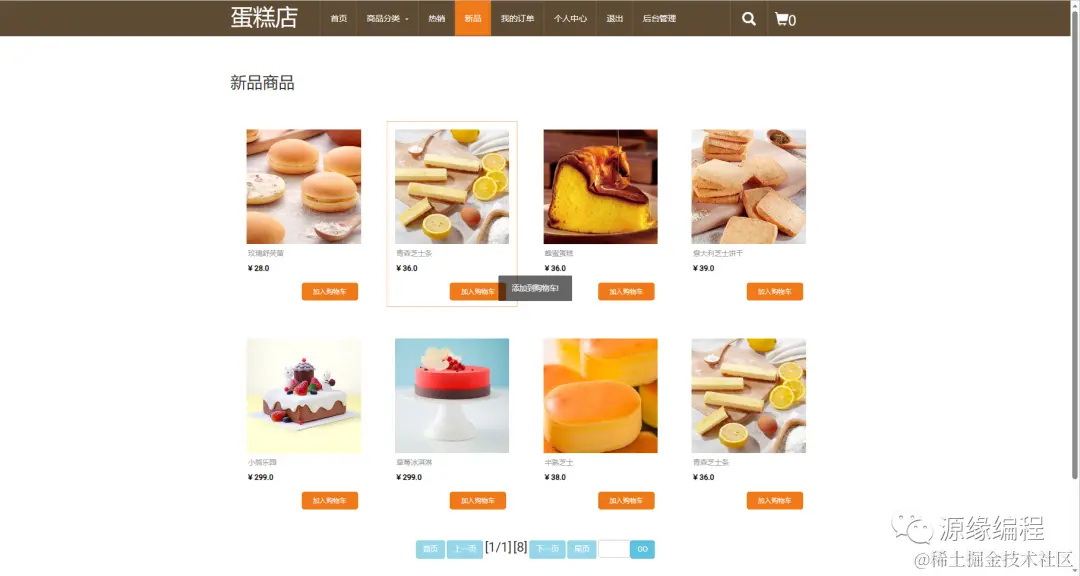This screenshot has height=576, width=1080.
Task: Open the search magnifier icon
Action: tap(749, 19)
